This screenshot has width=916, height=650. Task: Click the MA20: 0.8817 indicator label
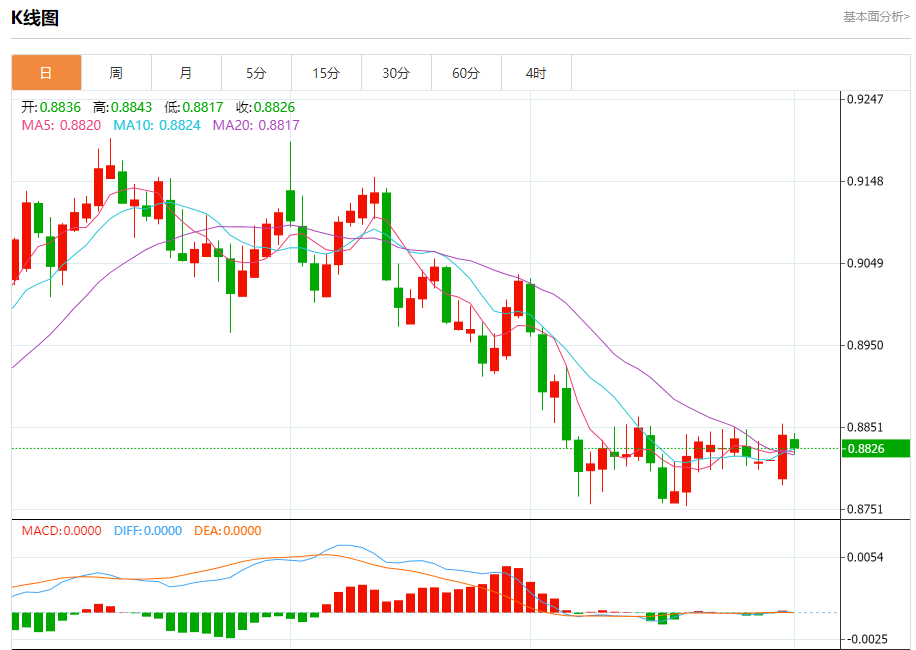(x=256, y=126)
